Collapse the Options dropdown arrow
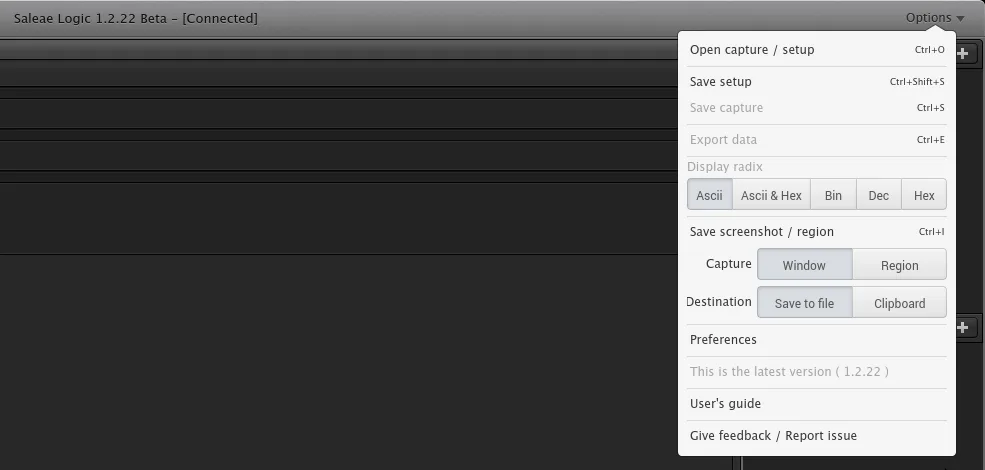Image resolution: width=985 pixels, height=470 pixels. tap(960, 19)
